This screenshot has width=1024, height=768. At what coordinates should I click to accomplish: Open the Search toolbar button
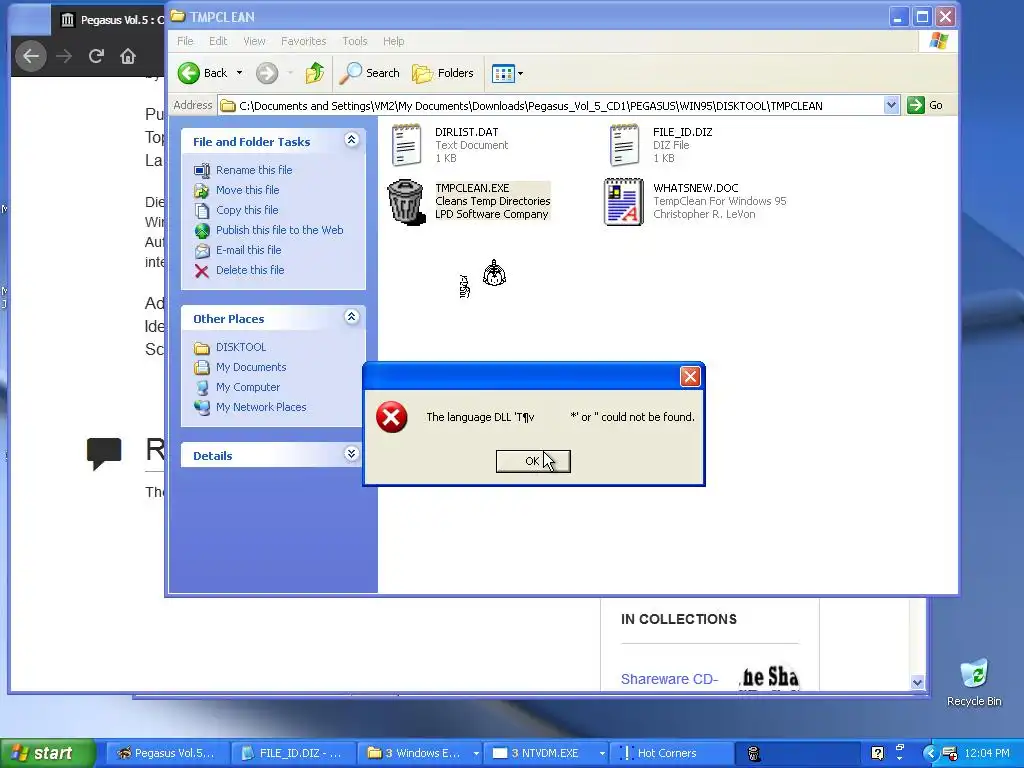click(x=370, y=73)
